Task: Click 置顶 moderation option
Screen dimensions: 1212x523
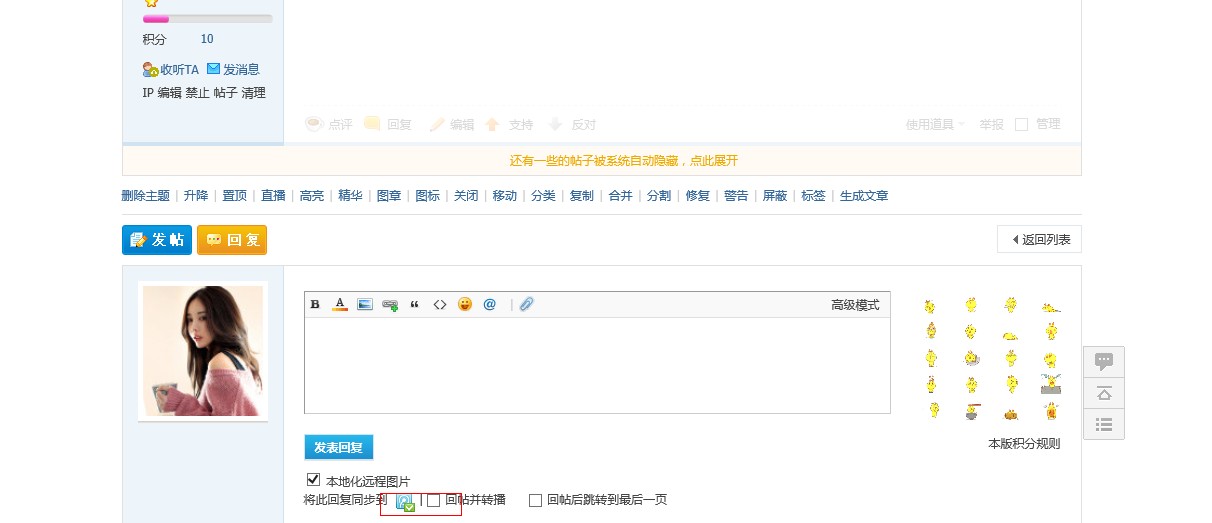Action: (235, 196)
